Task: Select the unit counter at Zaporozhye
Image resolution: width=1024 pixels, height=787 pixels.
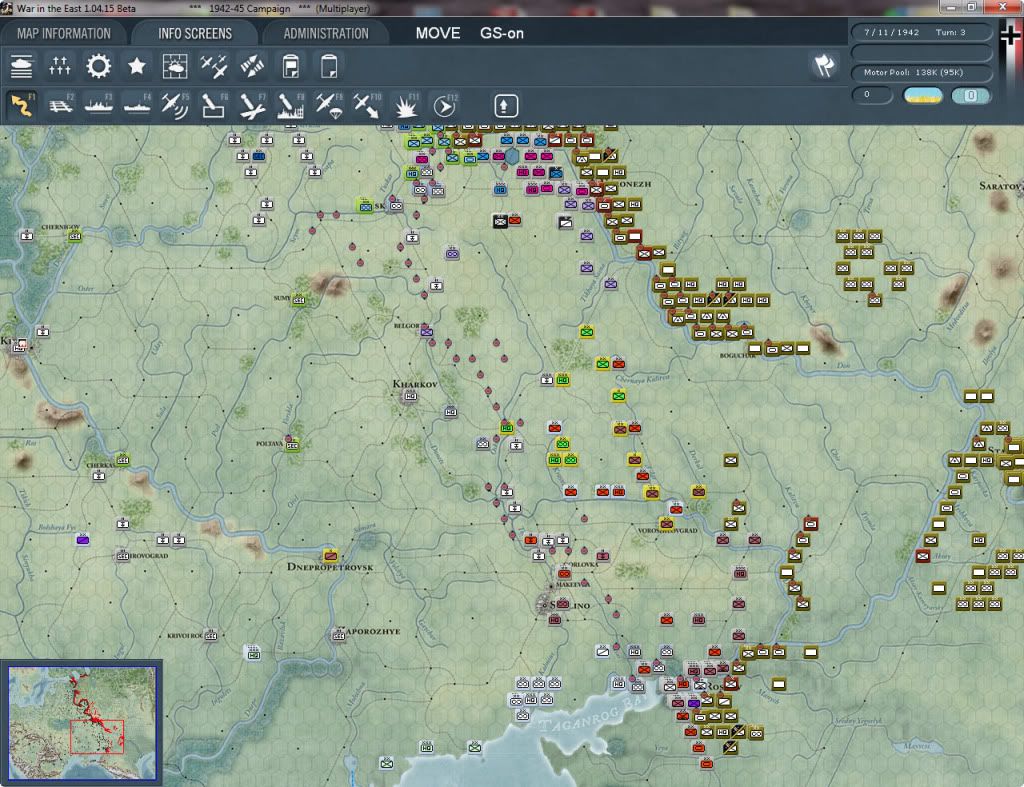Action: coord(338,635)
